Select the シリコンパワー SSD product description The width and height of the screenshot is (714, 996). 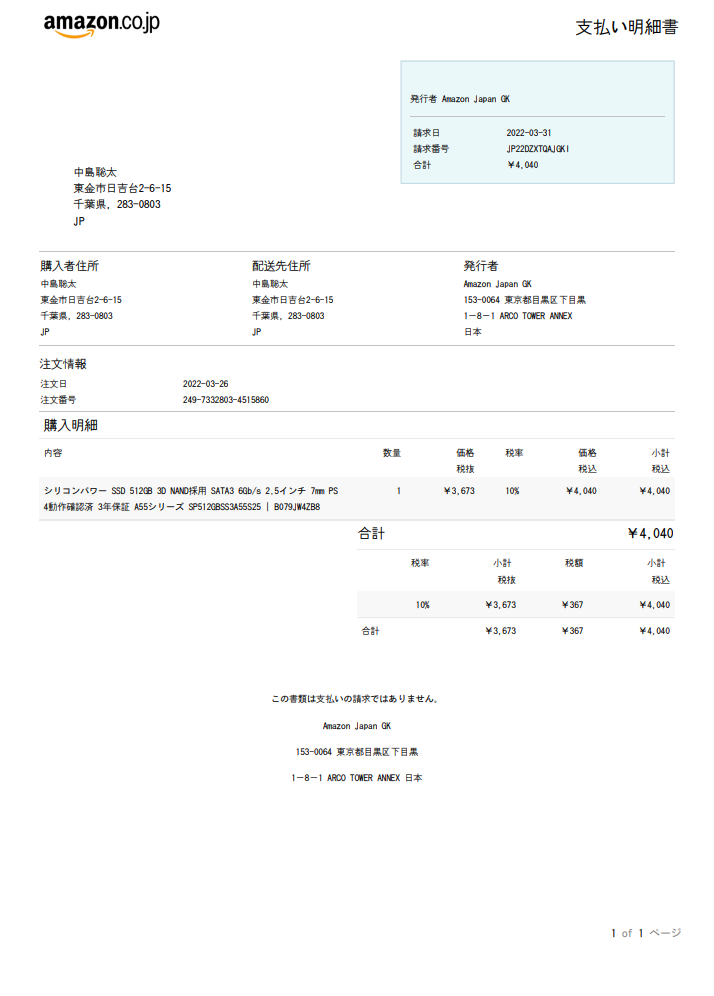pyautogui.click(x=191, y=498)
